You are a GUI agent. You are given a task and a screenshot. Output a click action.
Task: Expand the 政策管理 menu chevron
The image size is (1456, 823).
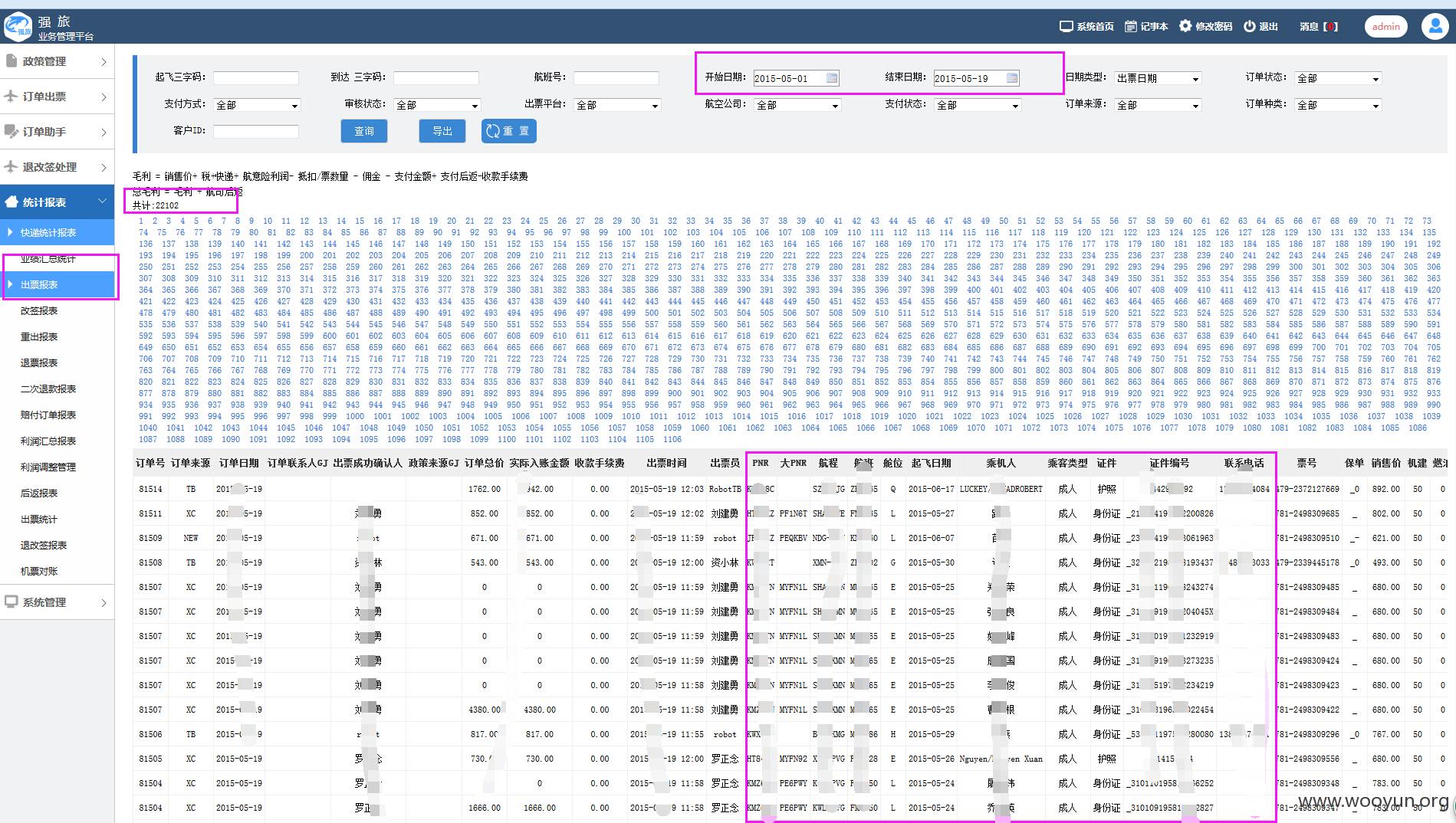tap(104, 62)
